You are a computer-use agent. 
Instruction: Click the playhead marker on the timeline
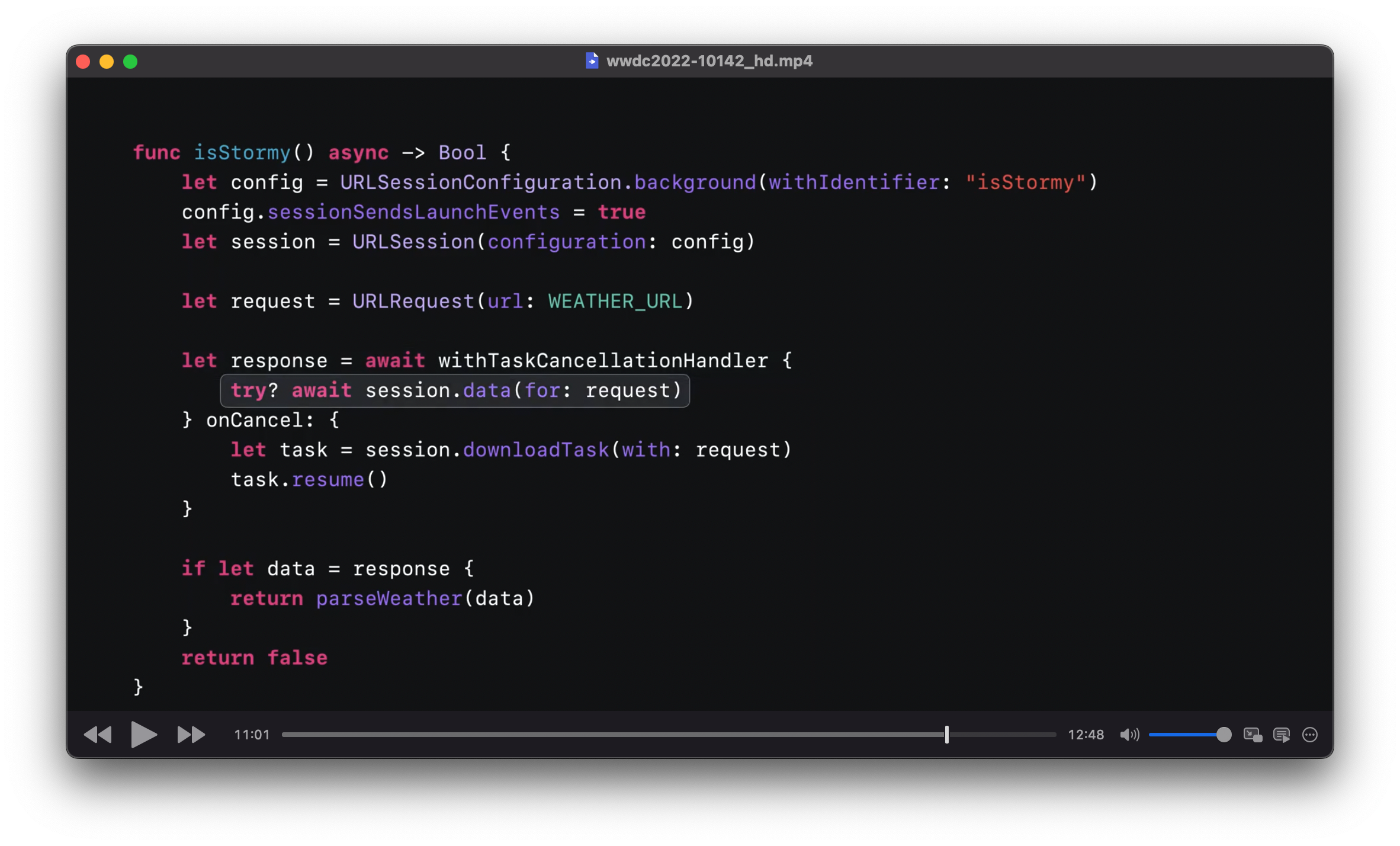click(x=946, y=735)
